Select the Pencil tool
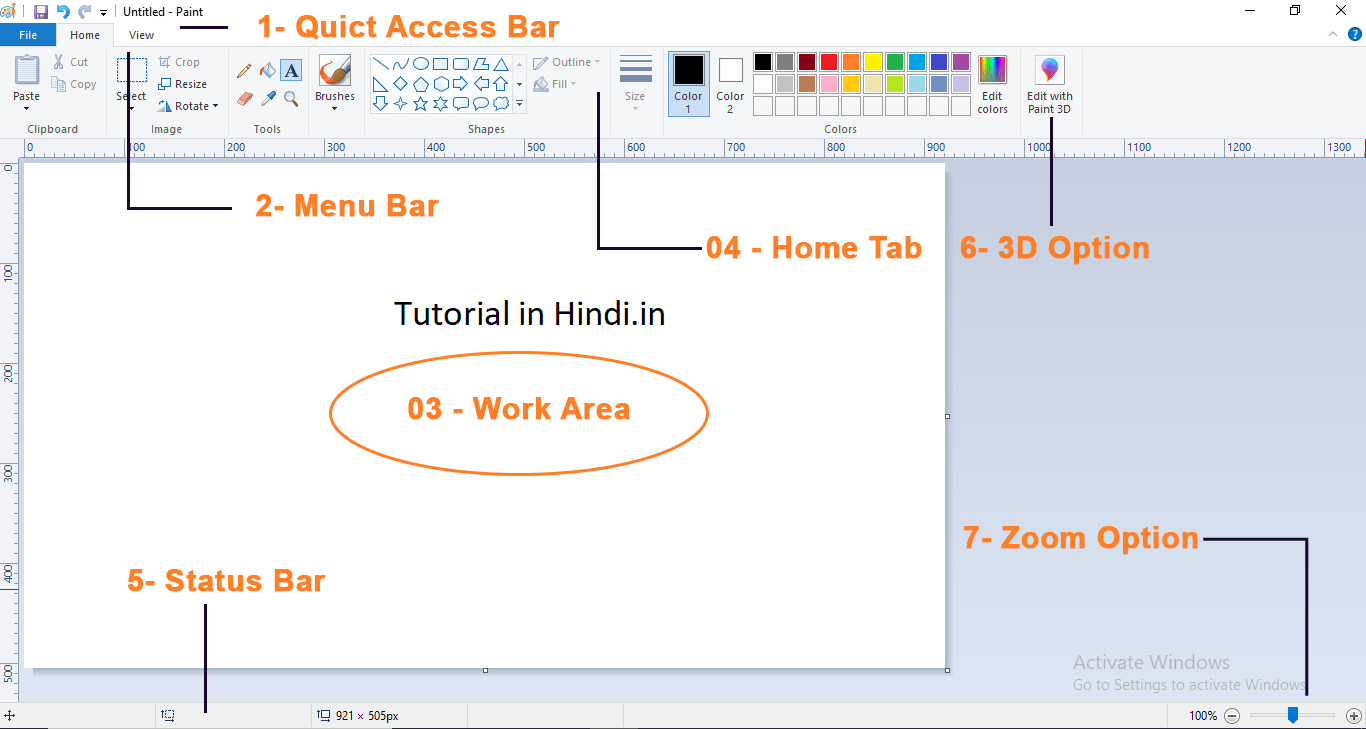The image size is (1366, 729). (x=244, y=71)
